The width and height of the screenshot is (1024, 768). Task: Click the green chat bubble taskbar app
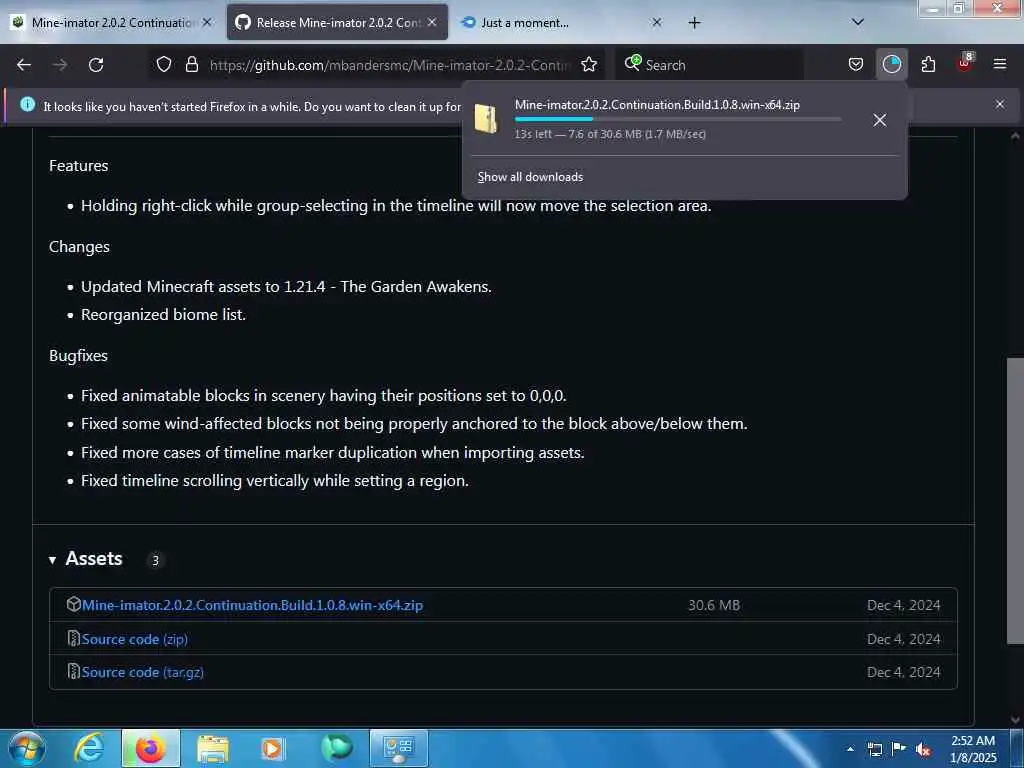tap(337, 748)
